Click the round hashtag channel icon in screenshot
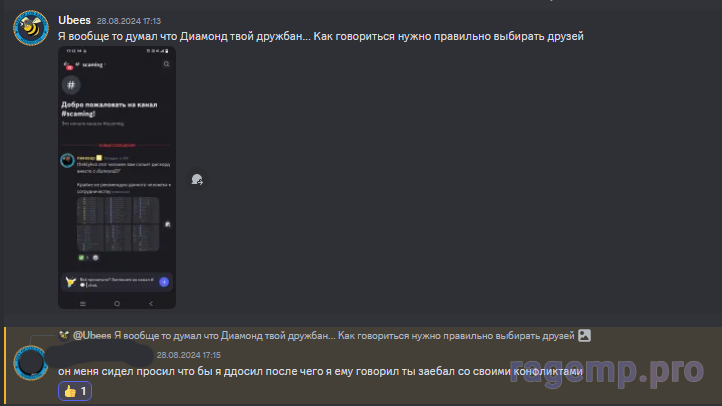 [x=71, y=85]
